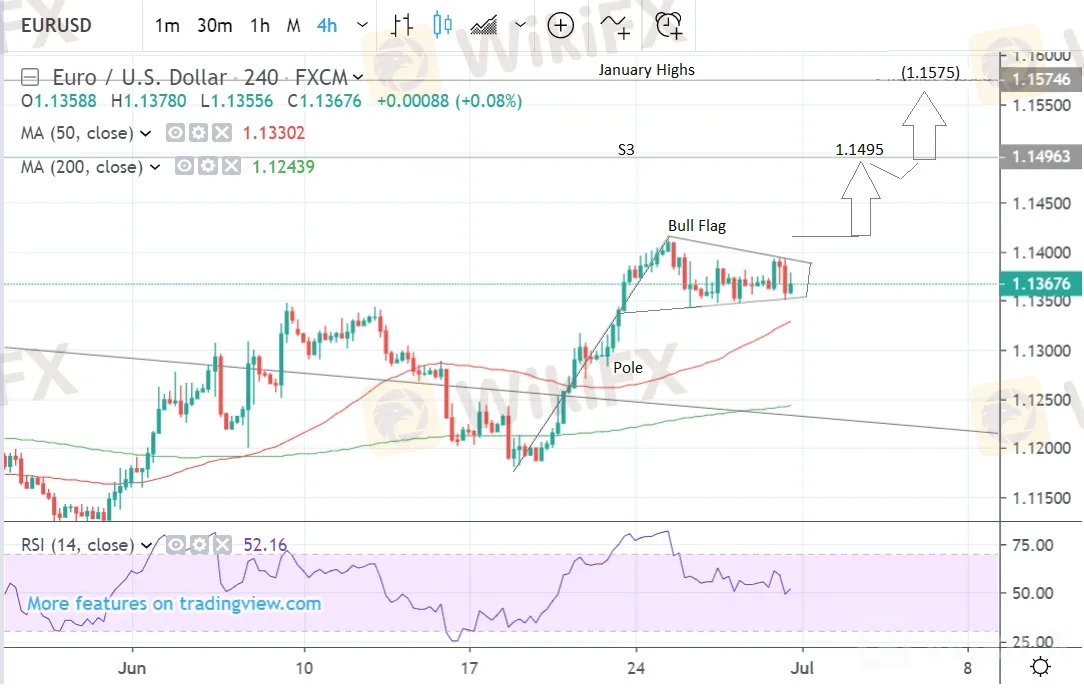Collapse the legend with the minus box

coord(31,76)
